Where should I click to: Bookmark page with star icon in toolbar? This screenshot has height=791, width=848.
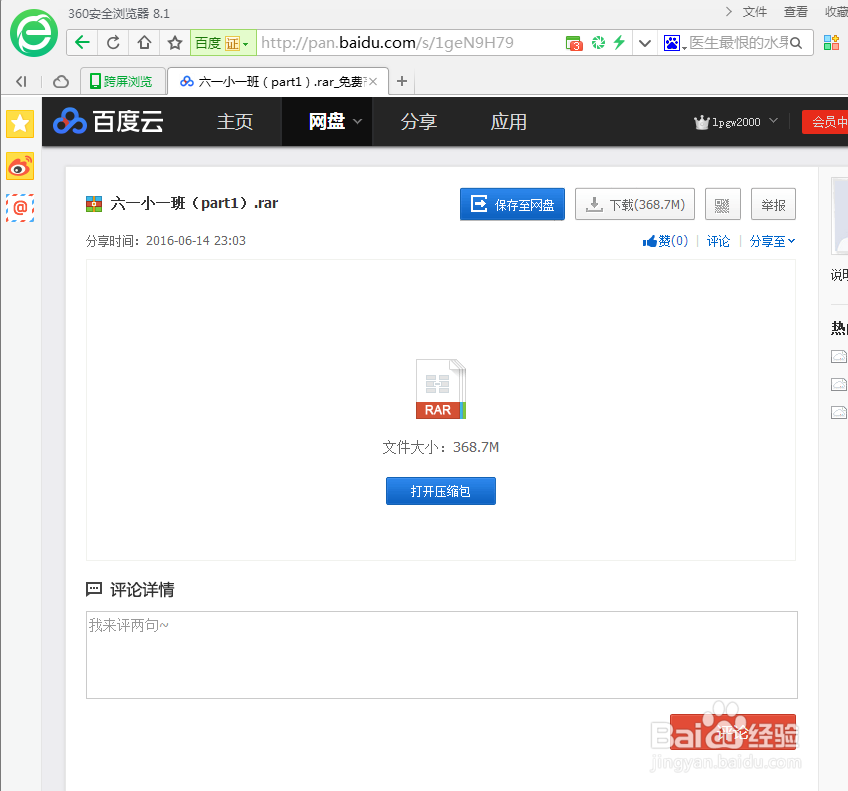pyautogui.click(x=175, y=43)
